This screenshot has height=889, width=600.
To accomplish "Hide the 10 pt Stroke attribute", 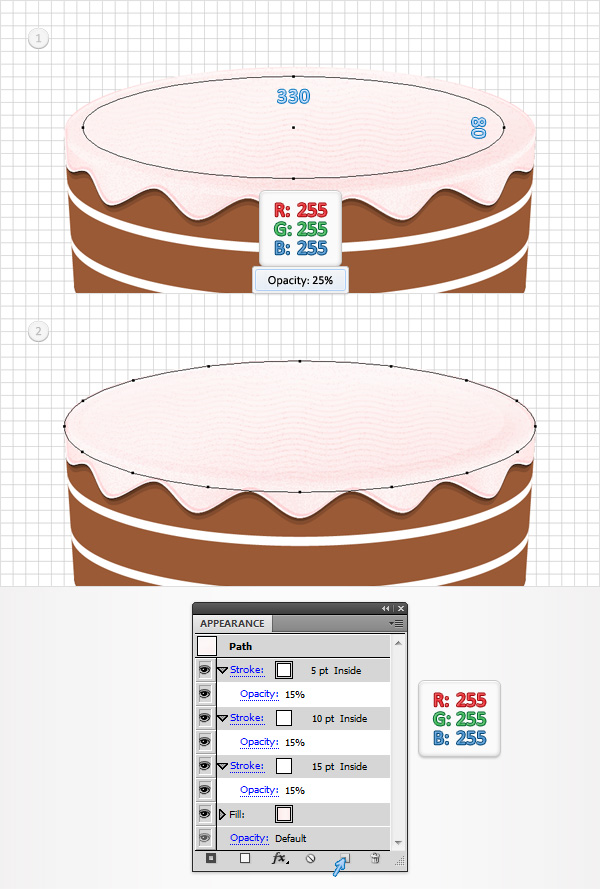I will pos(205,718).
